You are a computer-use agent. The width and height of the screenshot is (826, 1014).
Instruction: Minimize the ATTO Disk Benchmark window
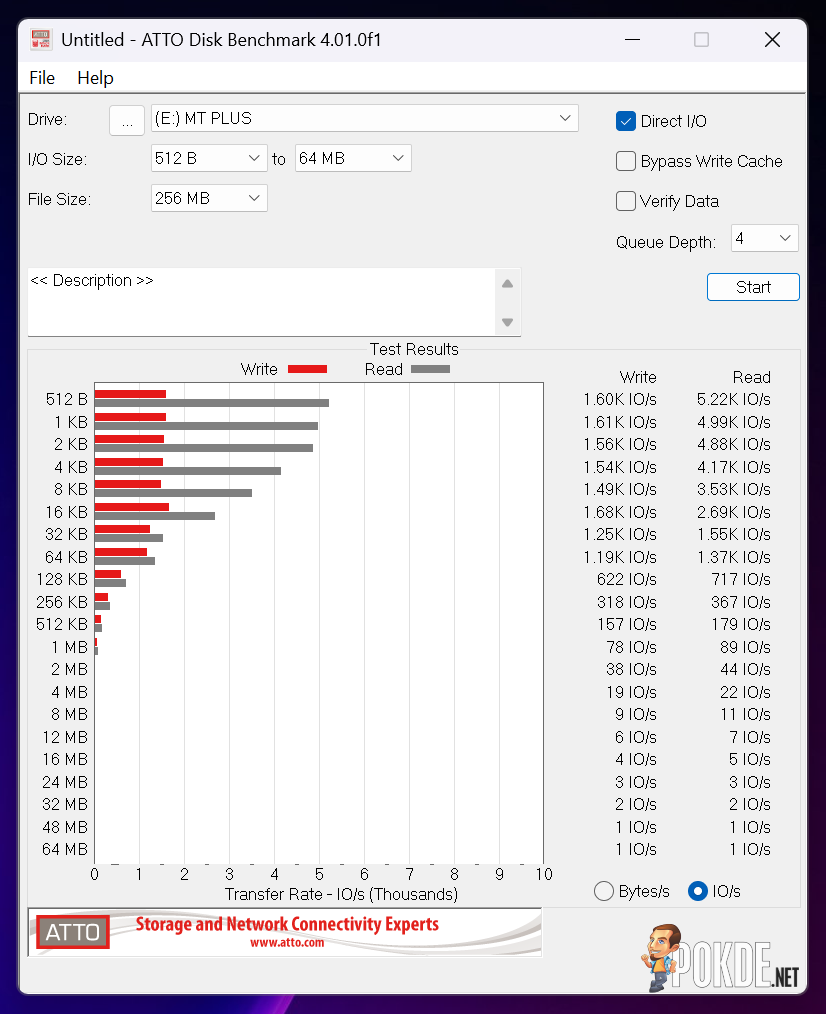(x=632, y=39)
